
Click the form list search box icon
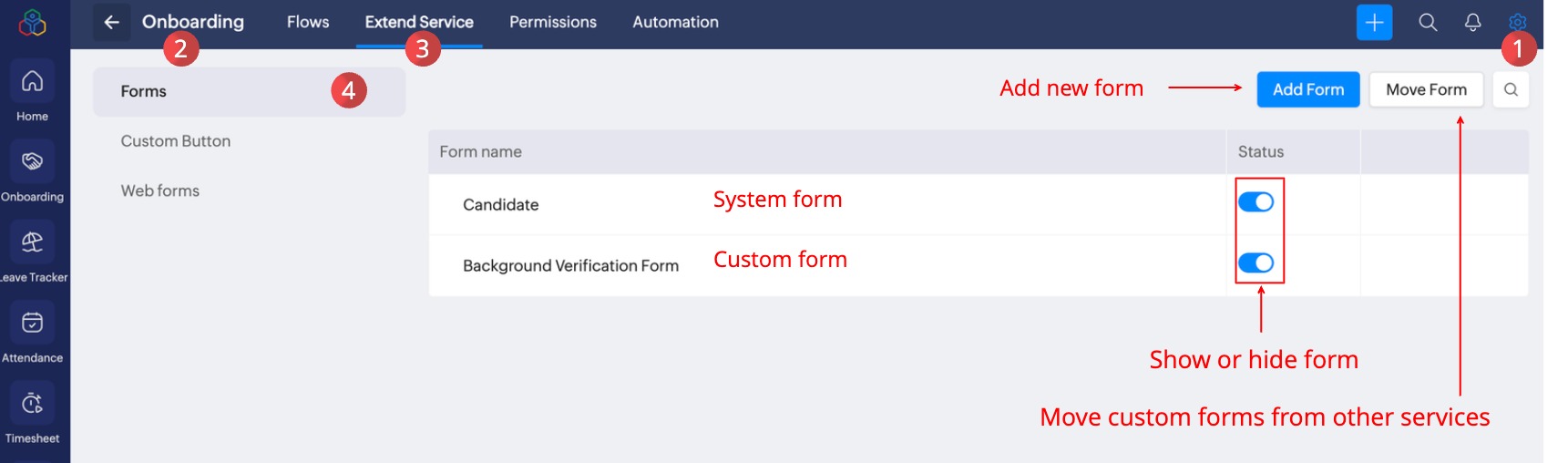1511,89
